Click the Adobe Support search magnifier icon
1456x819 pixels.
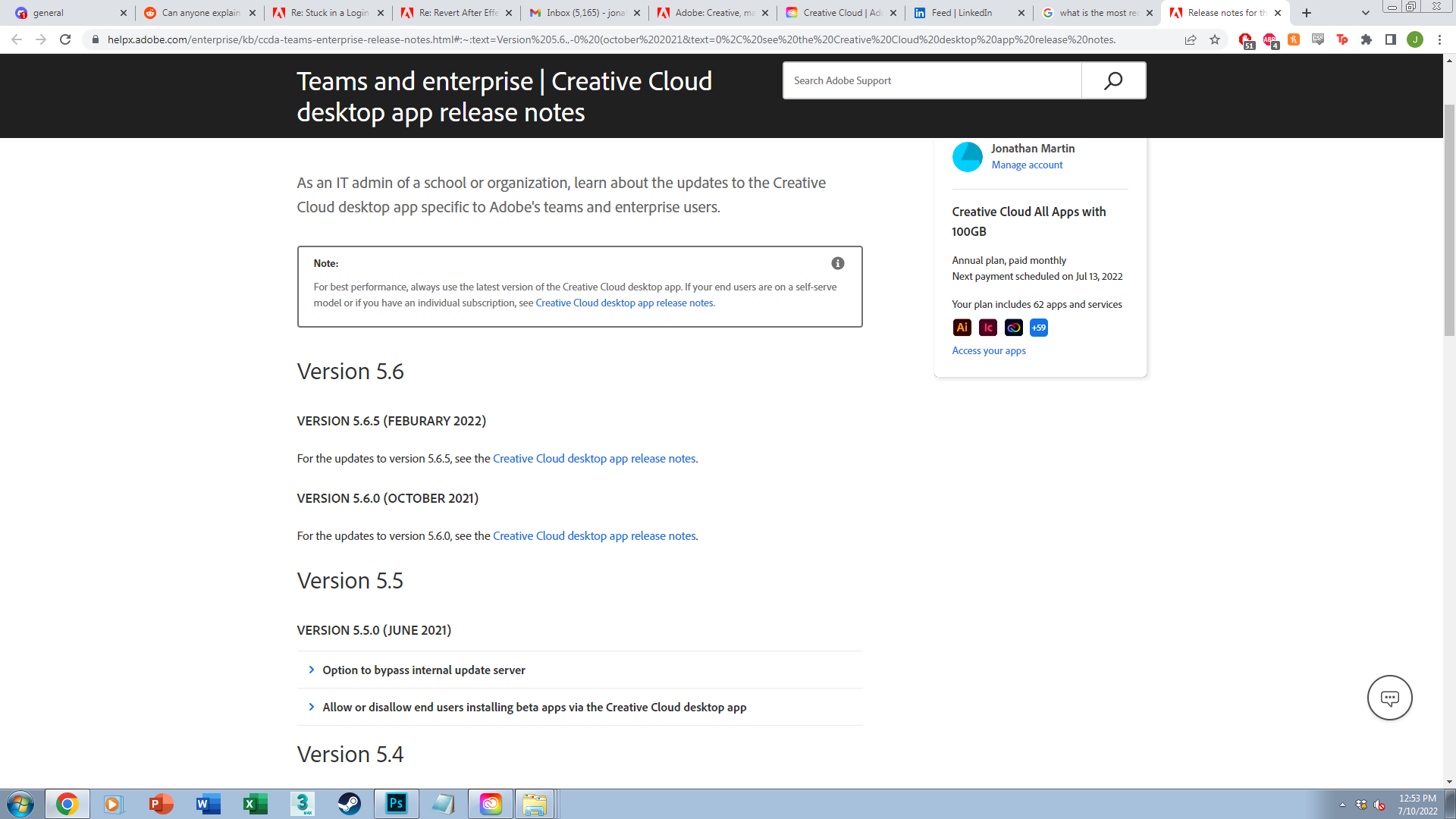[x=1112, y=80]
